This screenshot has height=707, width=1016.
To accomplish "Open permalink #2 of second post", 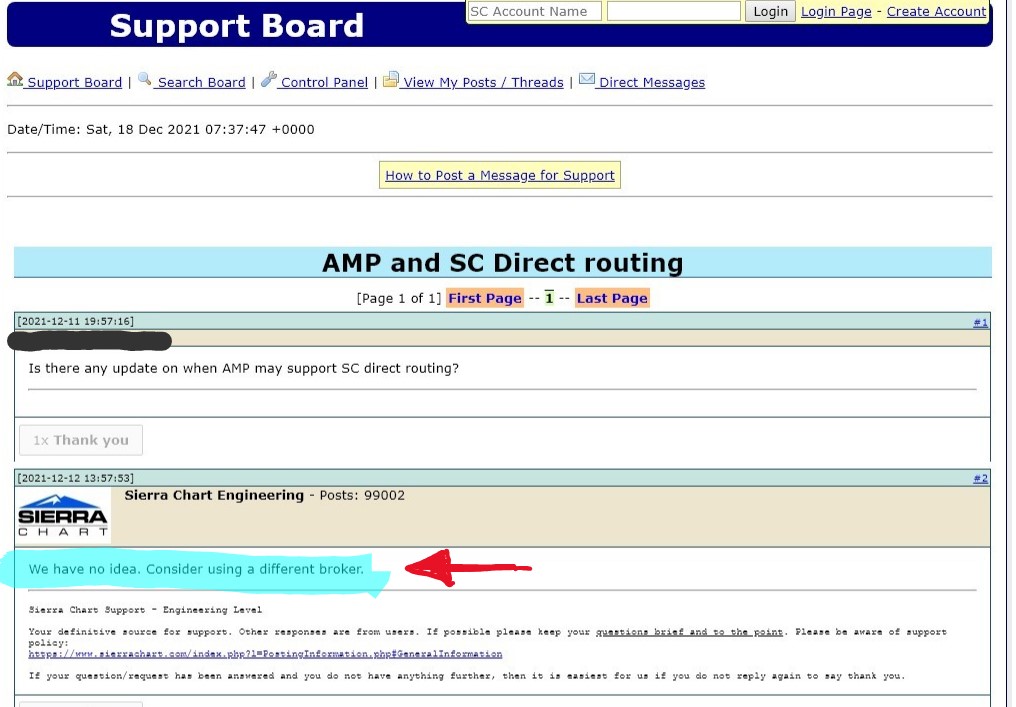I will click(x=980, y=478).
